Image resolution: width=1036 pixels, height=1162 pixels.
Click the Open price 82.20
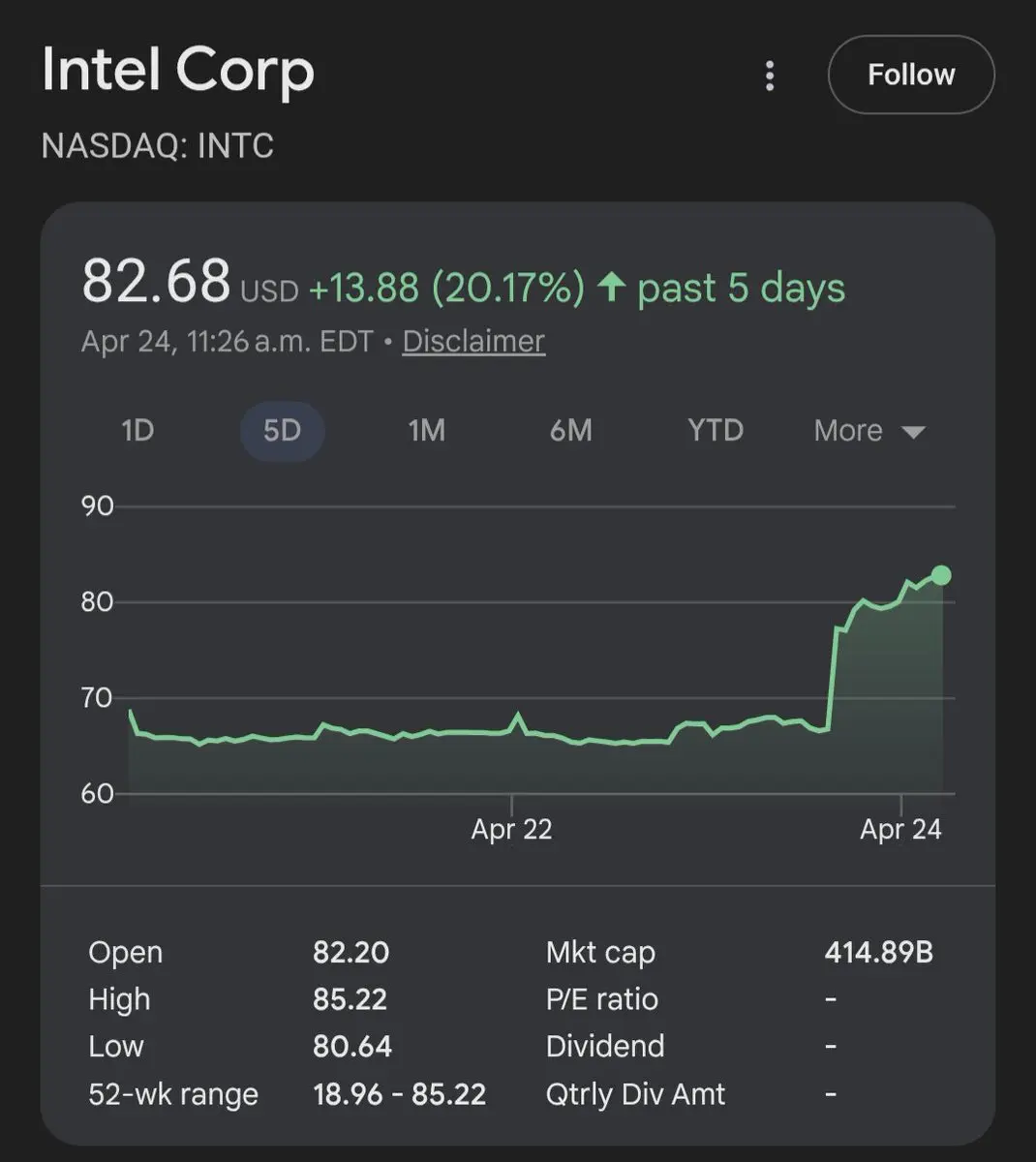[x=350, y=952]
